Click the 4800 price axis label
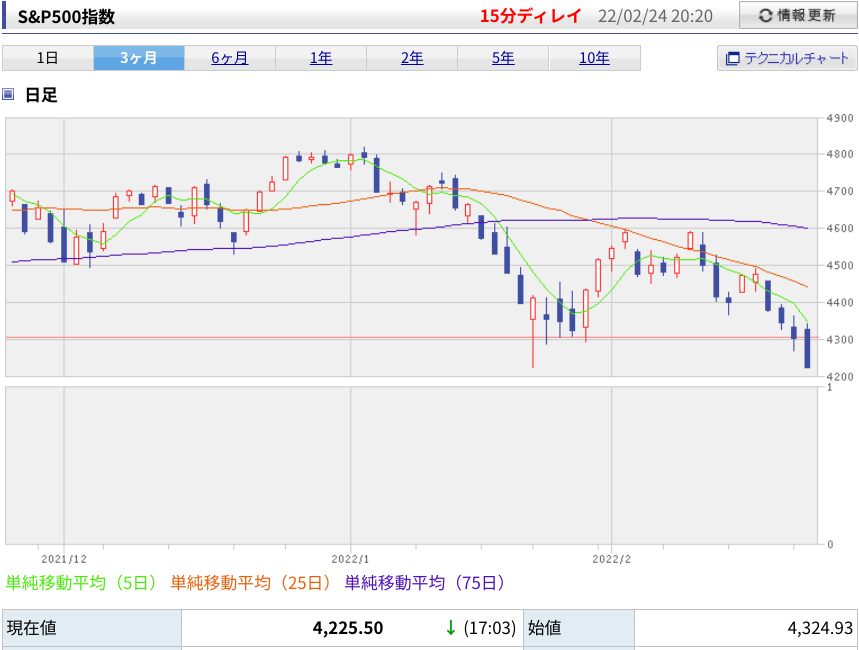 click(840, 155)
